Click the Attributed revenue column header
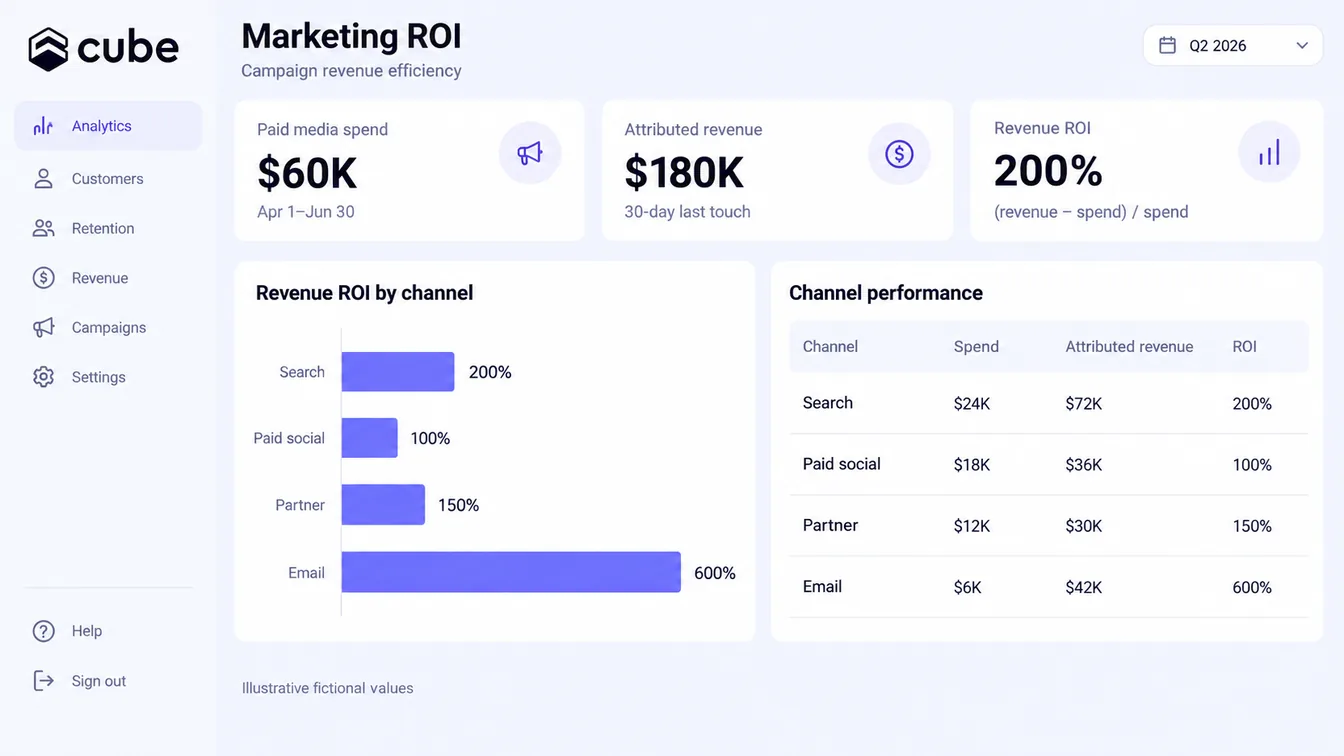 click(x=1129, y=347)
